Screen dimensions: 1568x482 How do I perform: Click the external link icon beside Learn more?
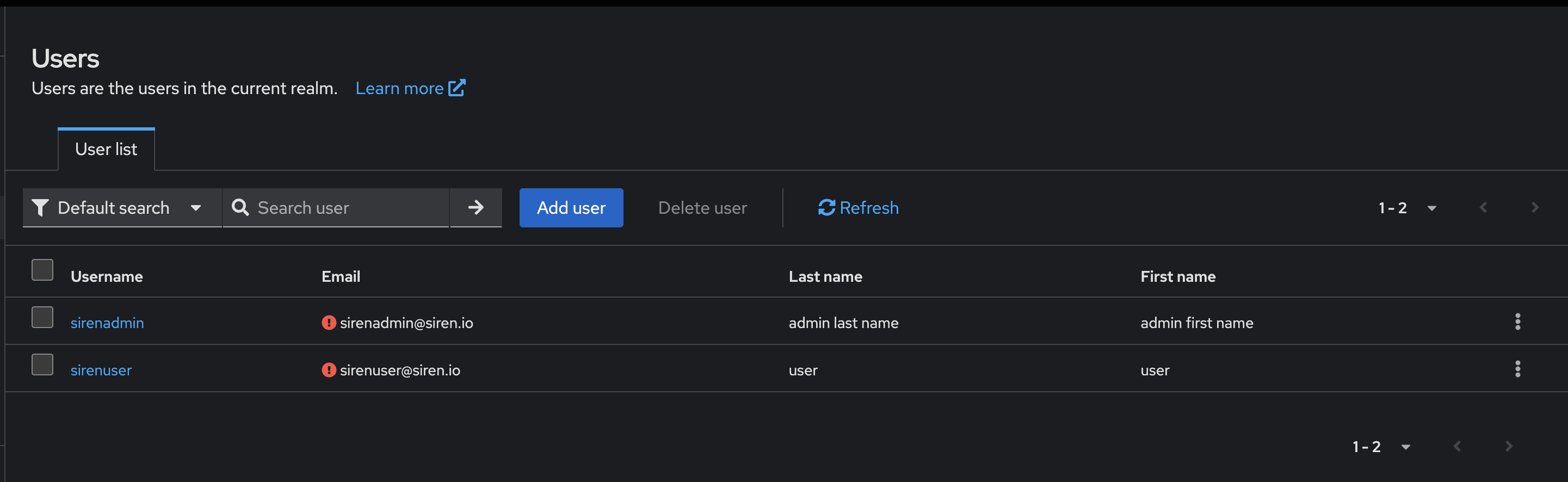456,88
